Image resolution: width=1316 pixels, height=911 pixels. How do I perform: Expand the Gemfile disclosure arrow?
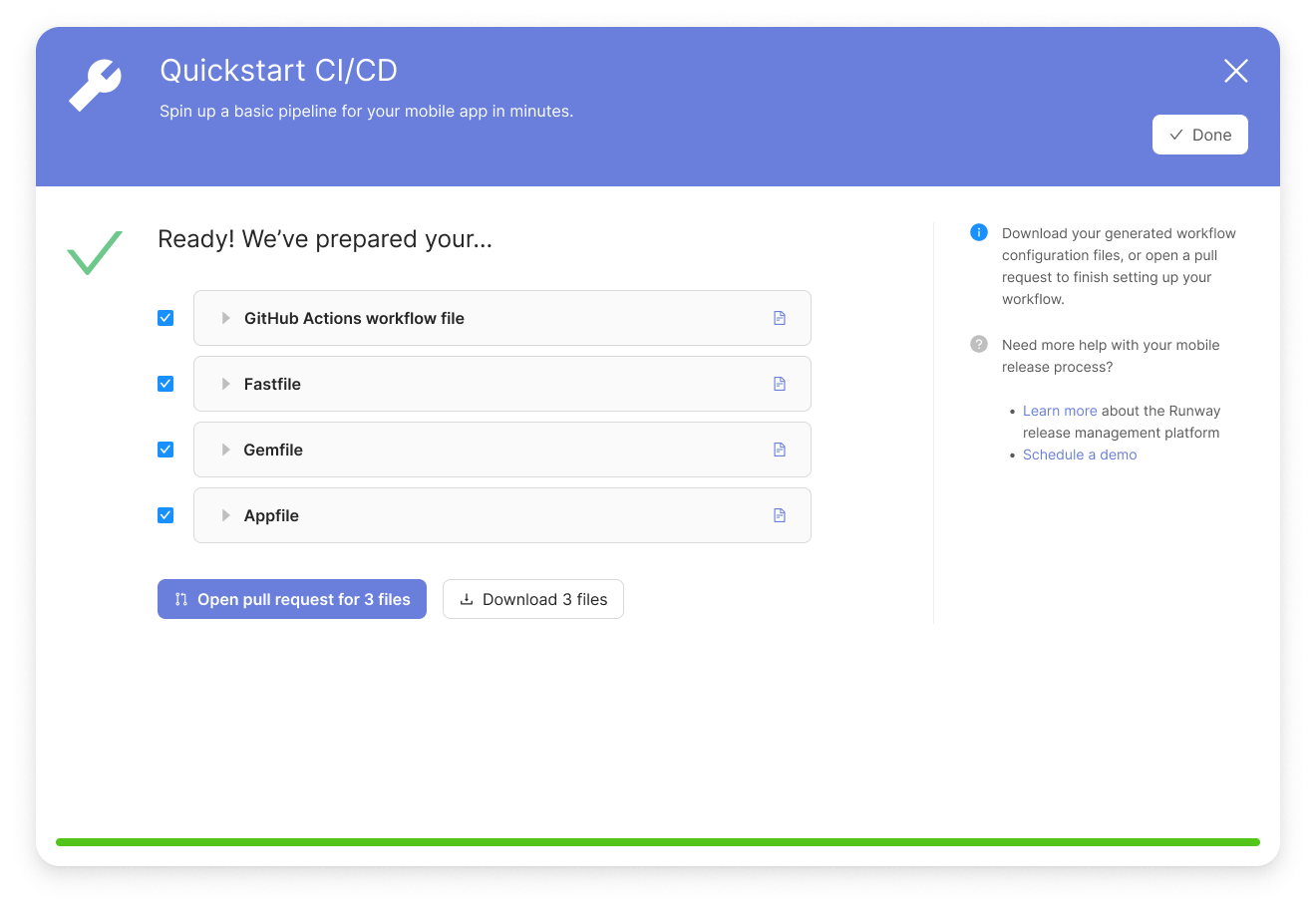[226, 450]
